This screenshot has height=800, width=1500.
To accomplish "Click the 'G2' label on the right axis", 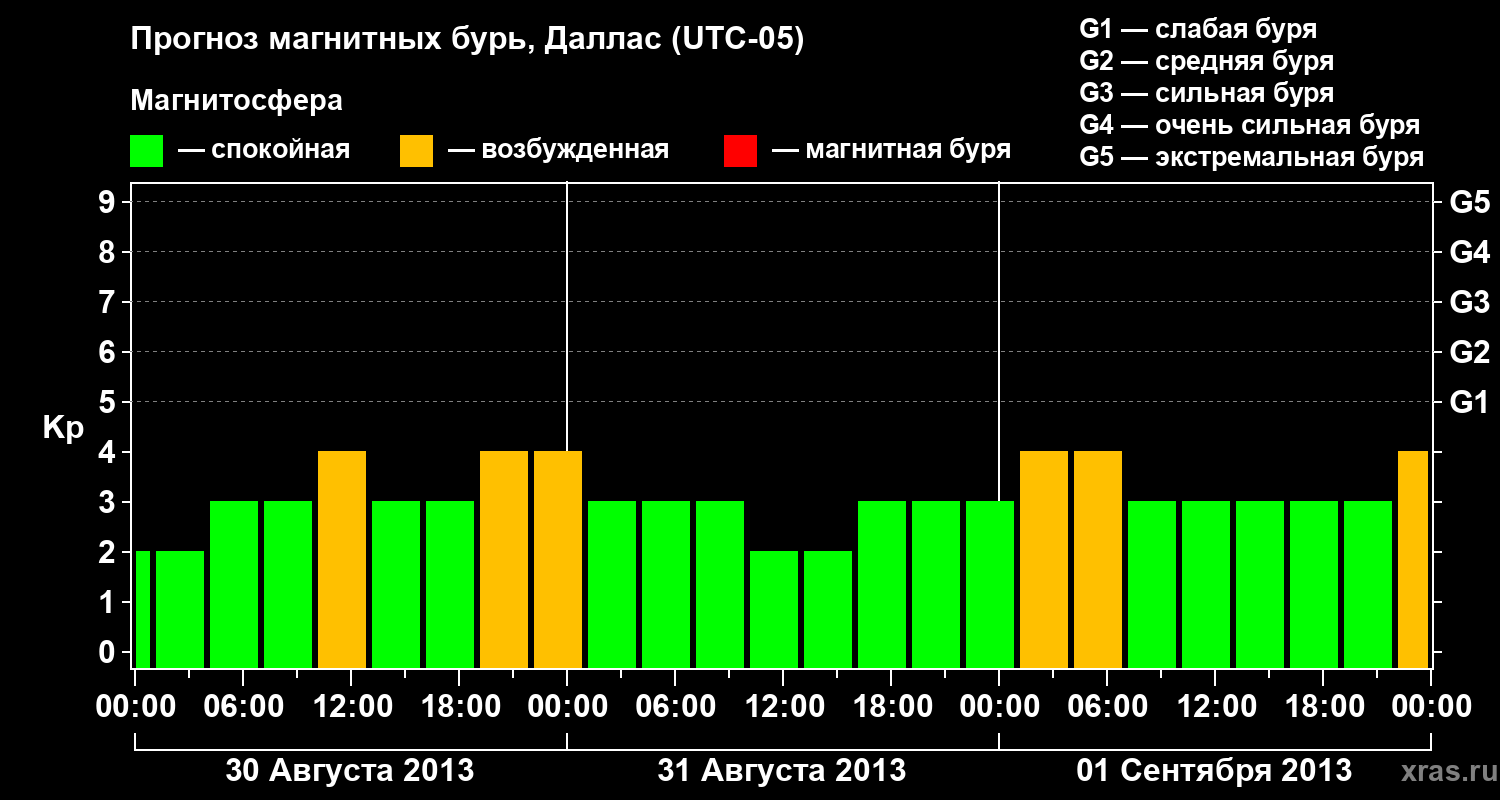I will tap(1469, 353).
